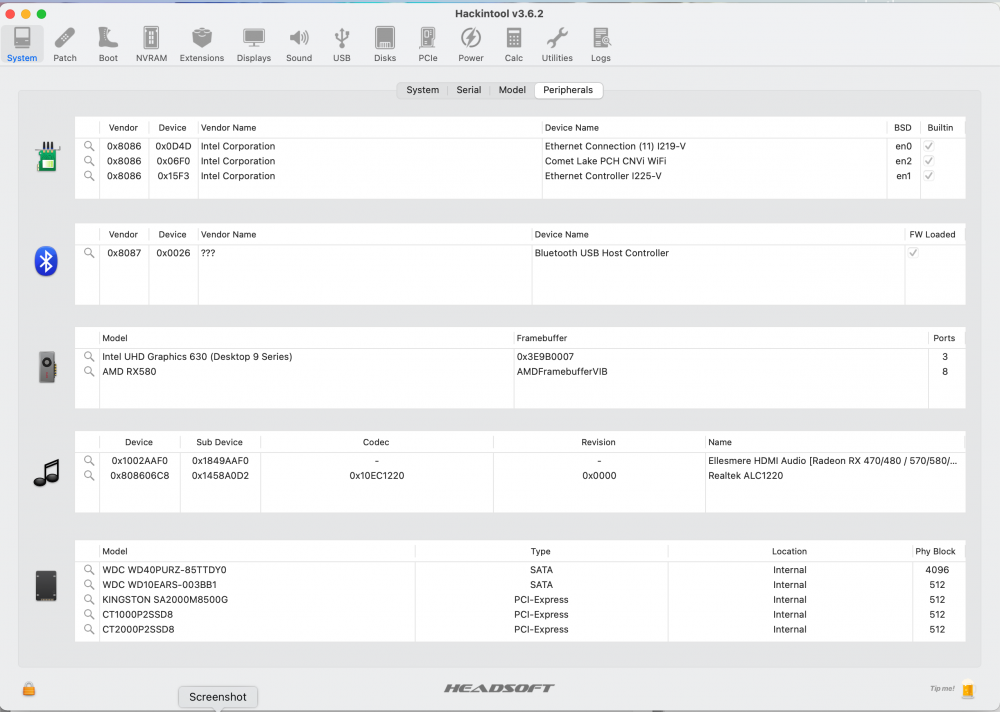Open the Patch tool

(64, 45)
